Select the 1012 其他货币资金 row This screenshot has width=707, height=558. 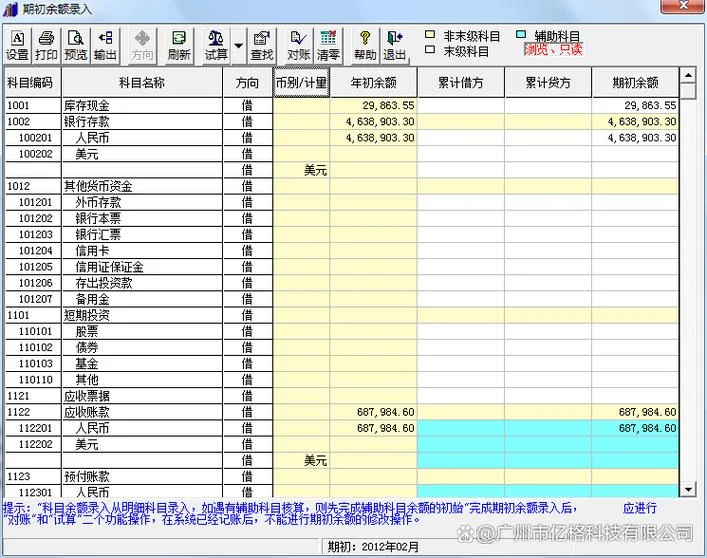coord(342,186)
